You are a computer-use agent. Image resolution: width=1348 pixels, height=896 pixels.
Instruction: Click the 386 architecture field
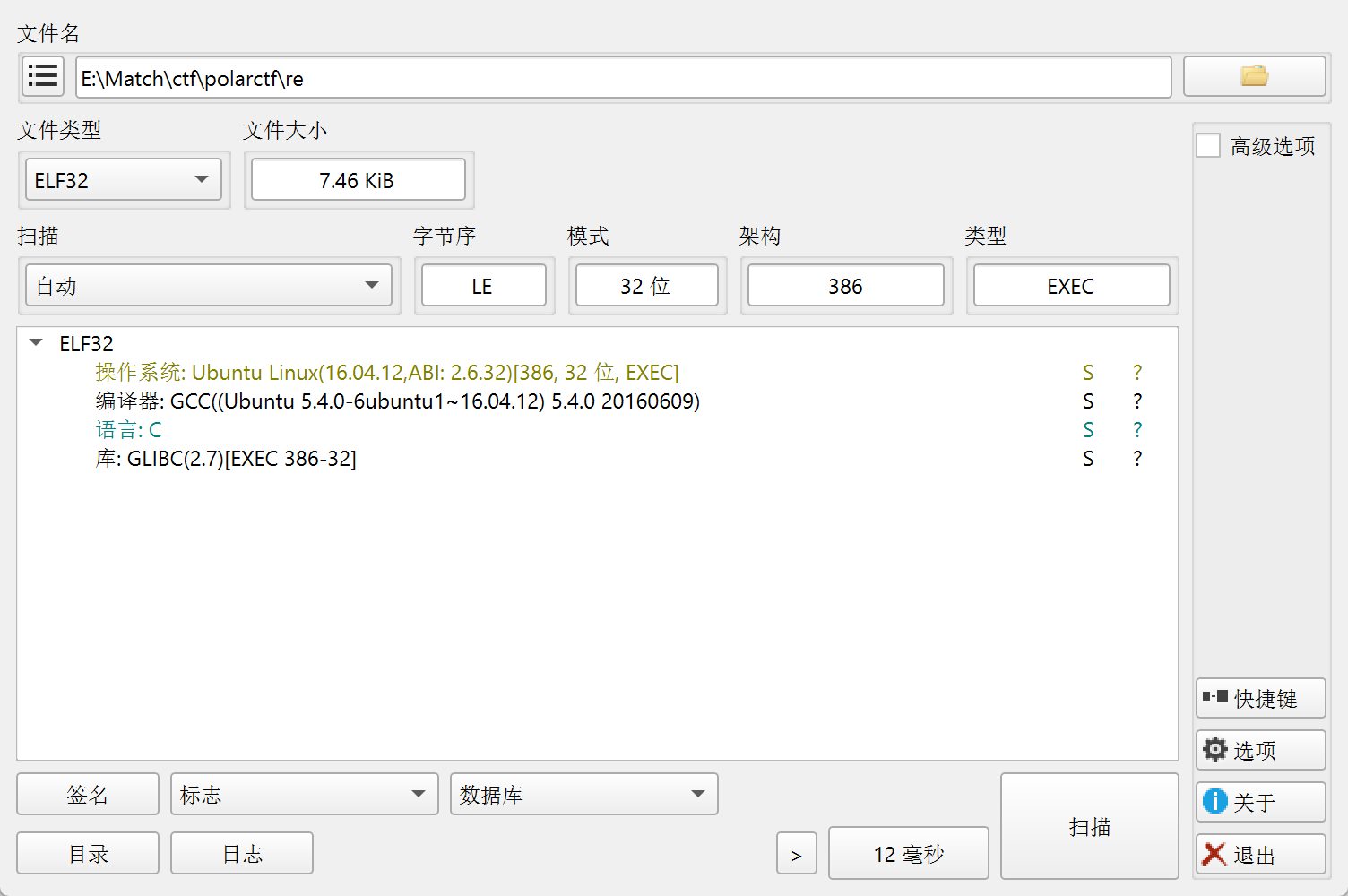[846, 286]
